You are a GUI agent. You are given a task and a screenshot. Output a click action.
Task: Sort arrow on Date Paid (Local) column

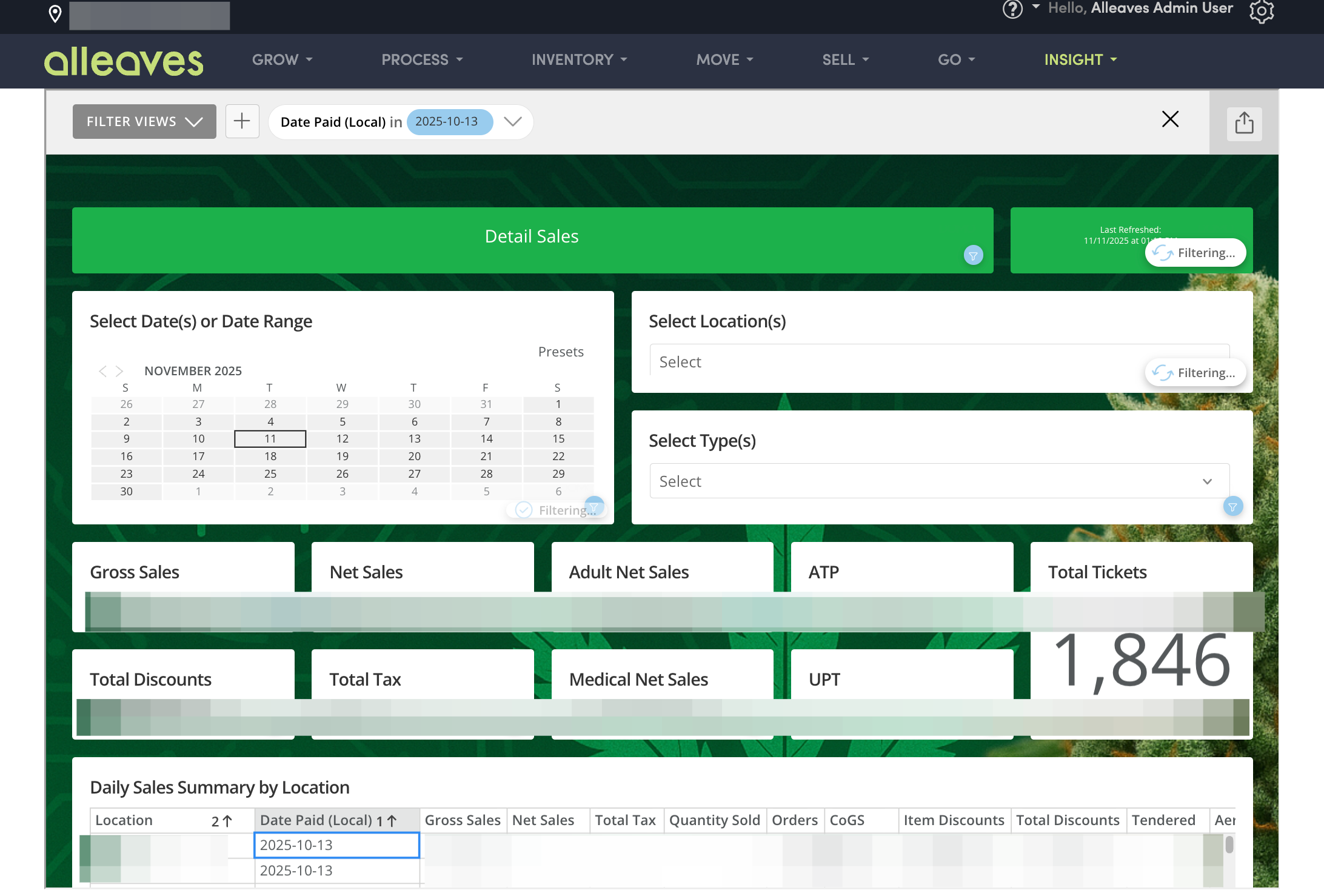(392, 821)
